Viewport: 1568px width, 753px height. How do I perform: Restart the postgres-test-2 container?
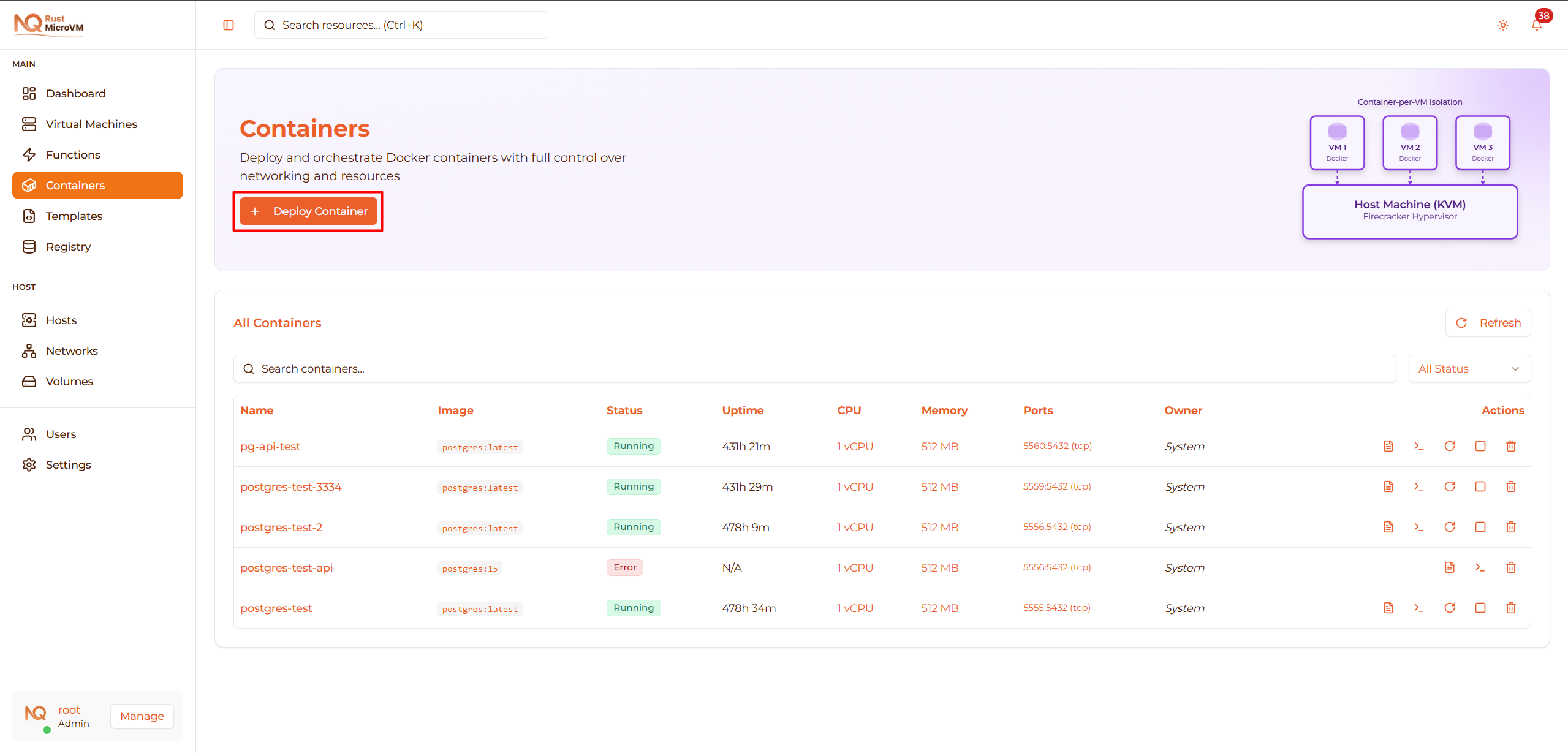(1450, 527)
